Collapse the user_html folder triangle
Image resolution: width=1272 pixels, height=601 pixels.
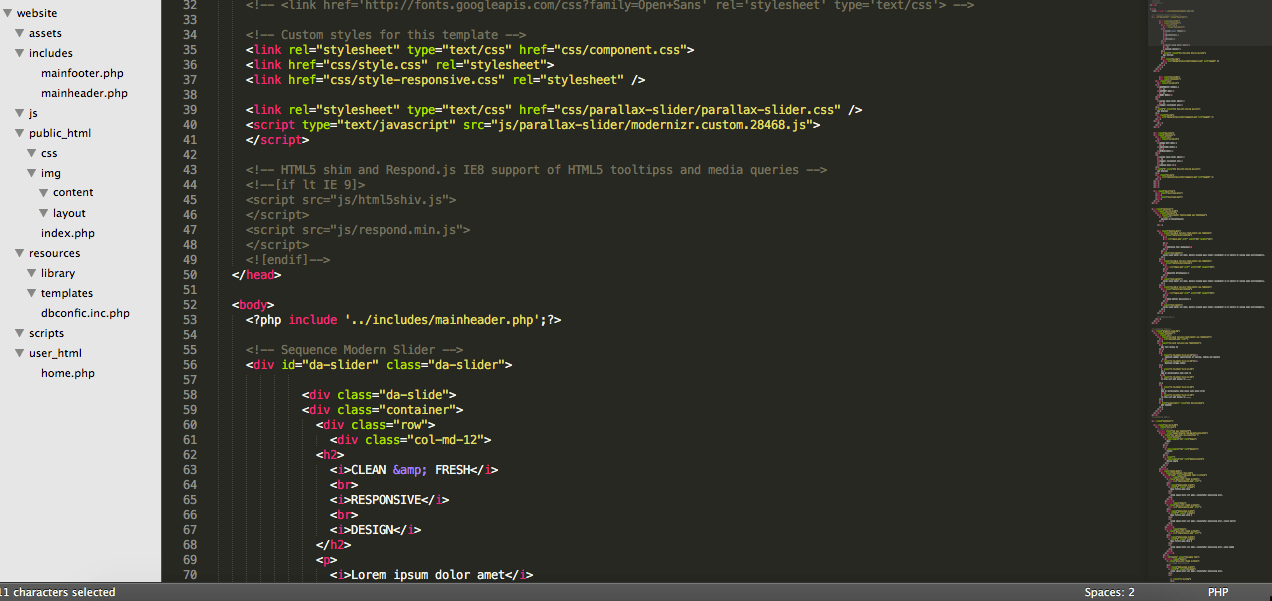(20, 353)
